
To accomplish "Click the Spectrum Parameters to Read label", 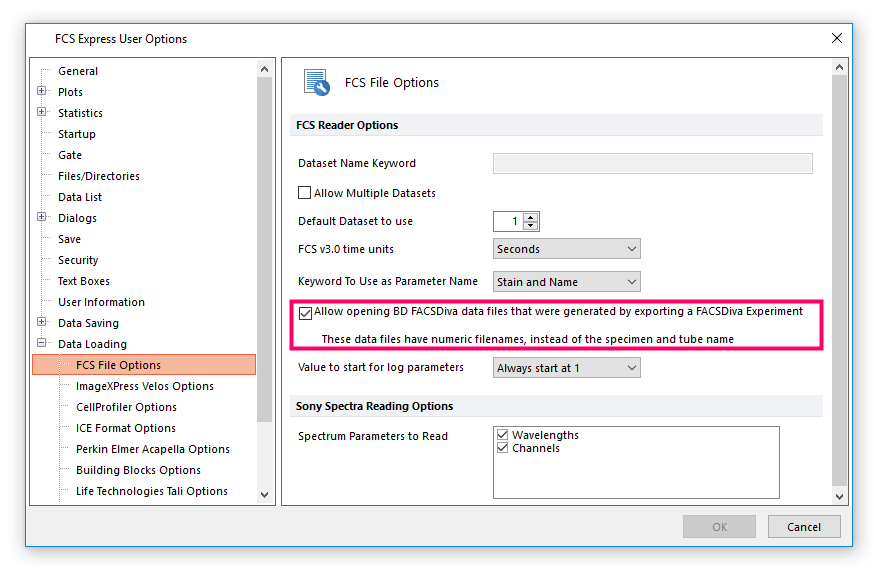I will click(x=372, y=436).
